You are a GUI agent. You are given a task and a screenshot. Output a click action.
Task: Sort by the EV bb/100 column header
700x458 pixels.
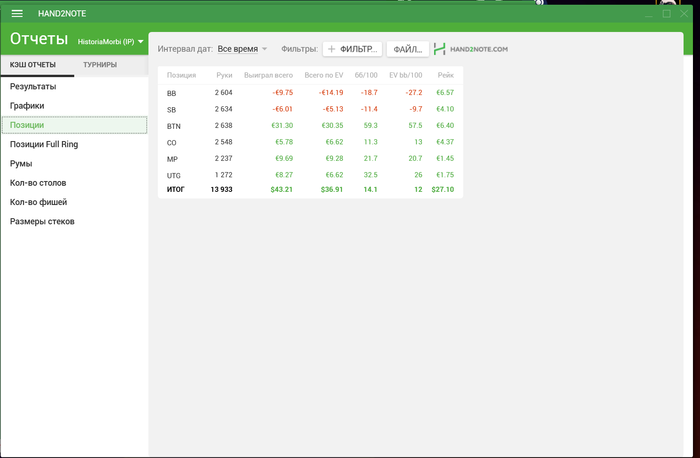click(x=405, y=75)
